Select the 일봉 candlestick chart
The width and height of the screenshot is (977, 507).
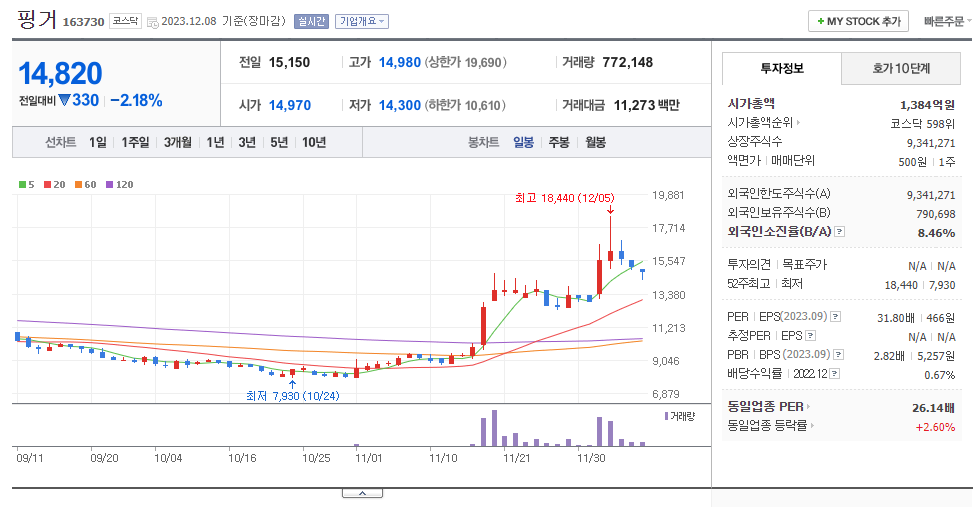[x=523, y=143]
